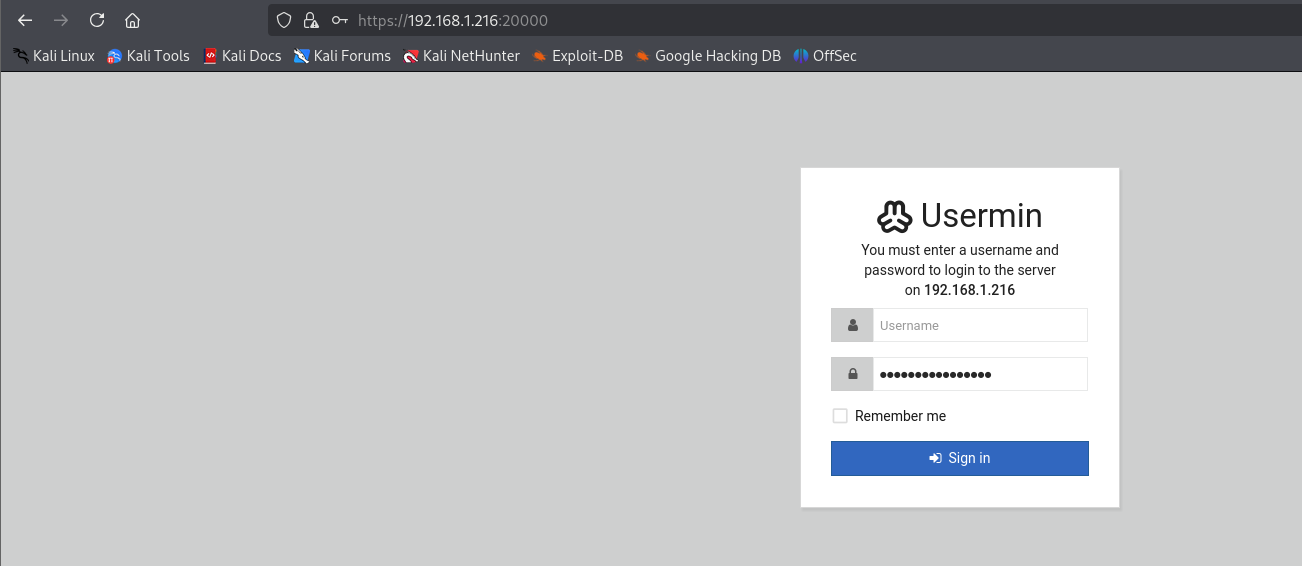Click the browser back arrow
This screenshot has width=1302, height=566.
26,20
